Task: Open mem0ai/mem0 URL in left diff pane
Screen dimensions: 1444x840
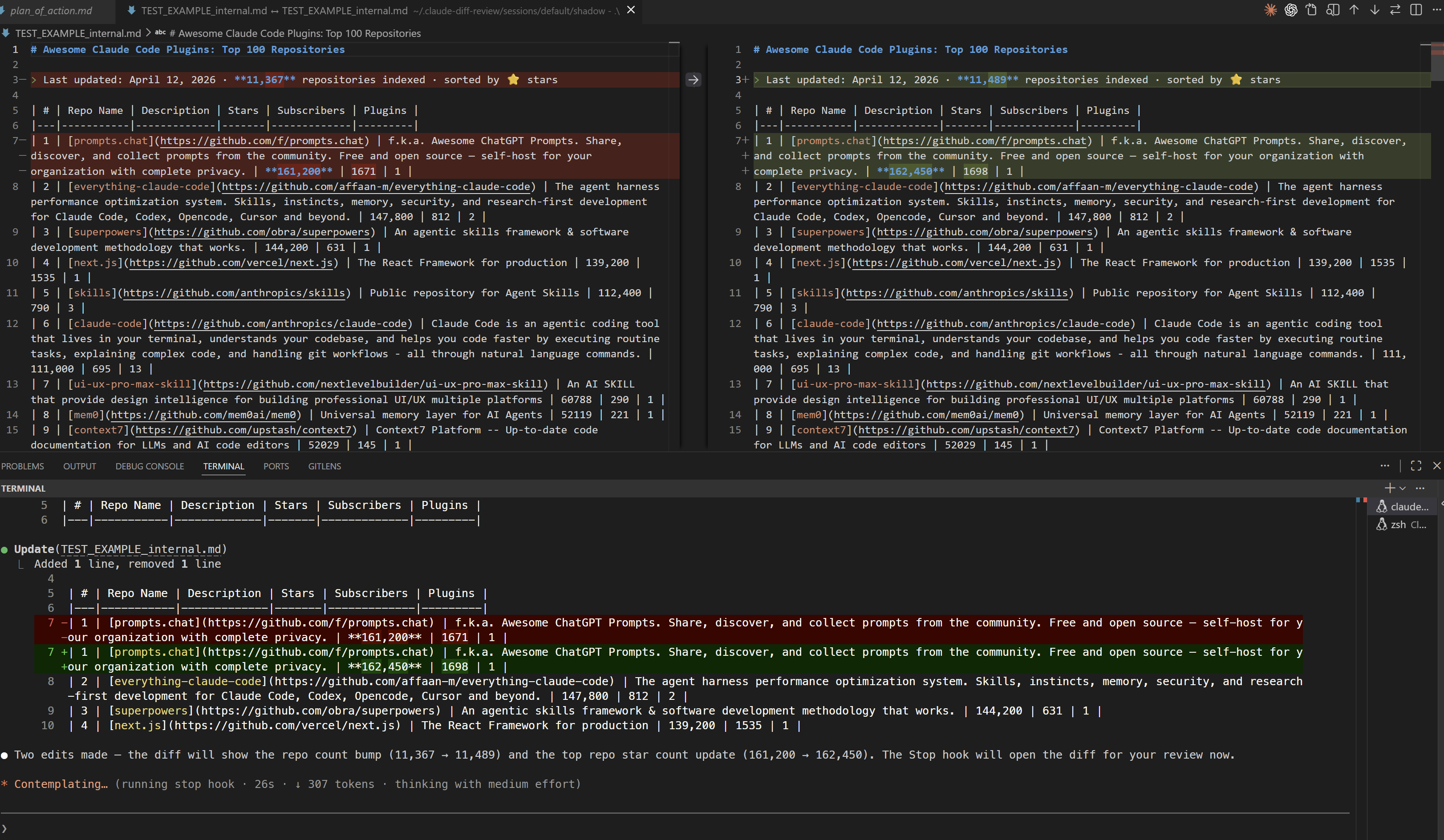Action: [x=203, y=415]
